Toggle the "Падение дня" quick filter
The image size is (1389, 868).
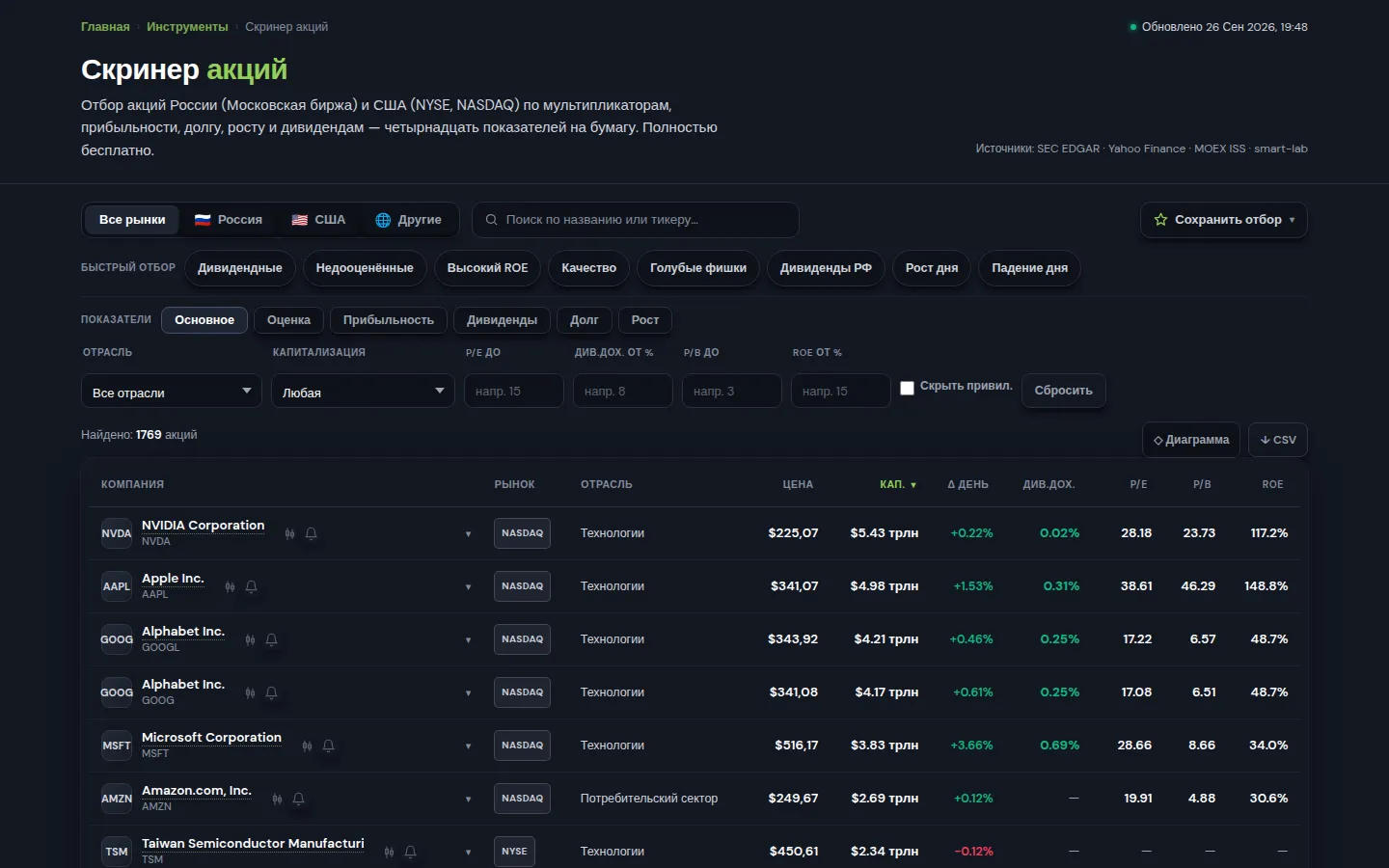point(1029,268)
